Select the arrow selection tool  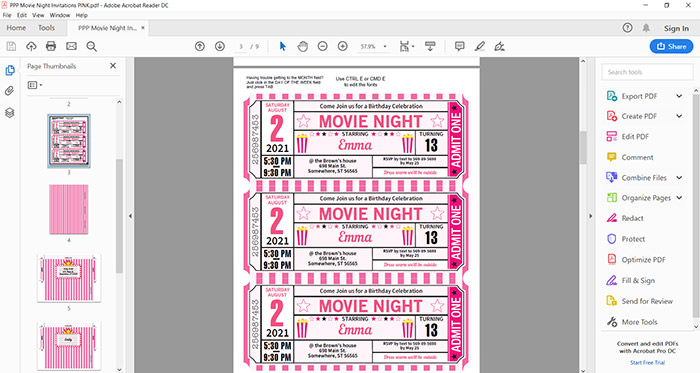coord(283,46)
